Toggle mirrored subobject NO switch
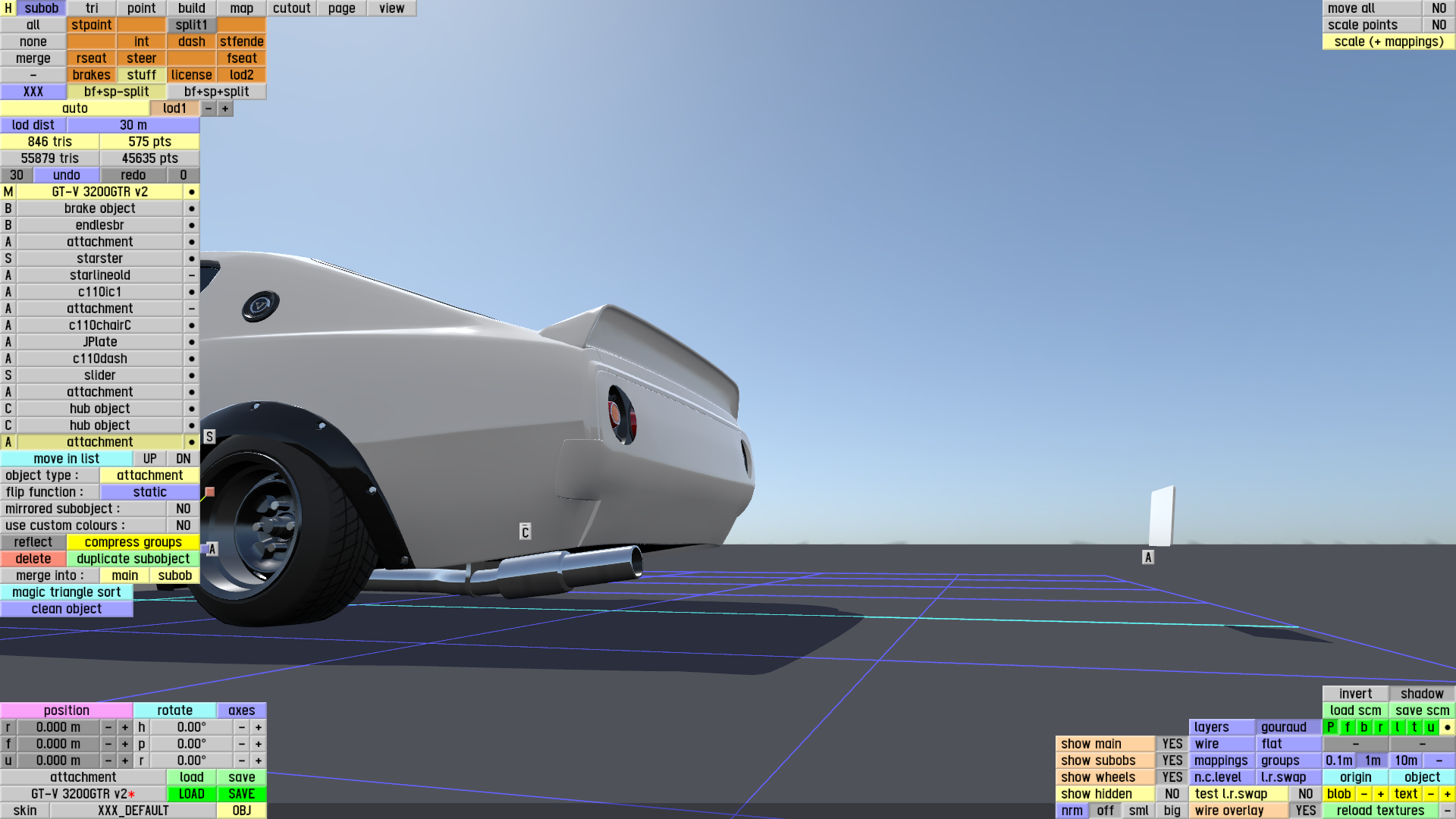Viewport: 1456px width, 819px height. point(183,509)
